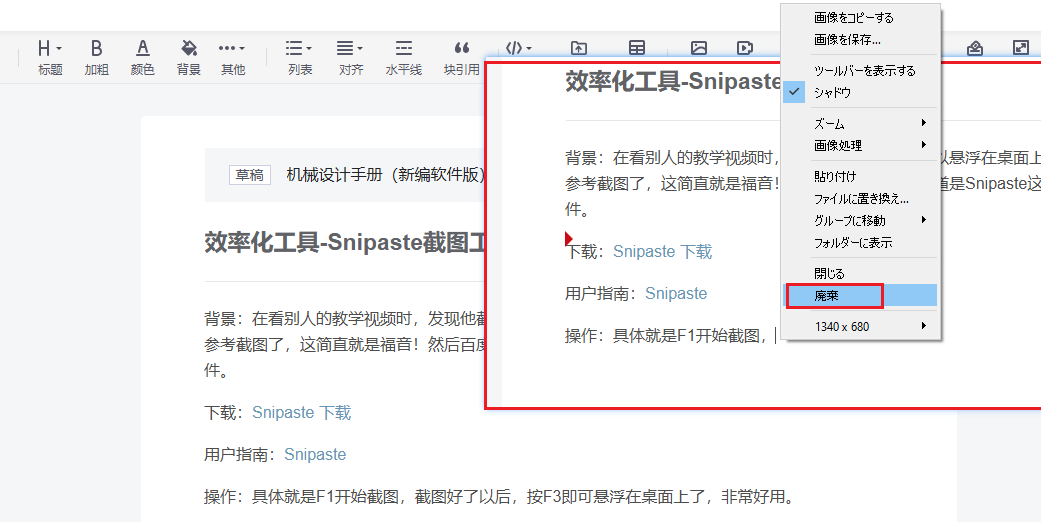
Task: Choose ファイルに置き換え... menu item
Action: 860,199
